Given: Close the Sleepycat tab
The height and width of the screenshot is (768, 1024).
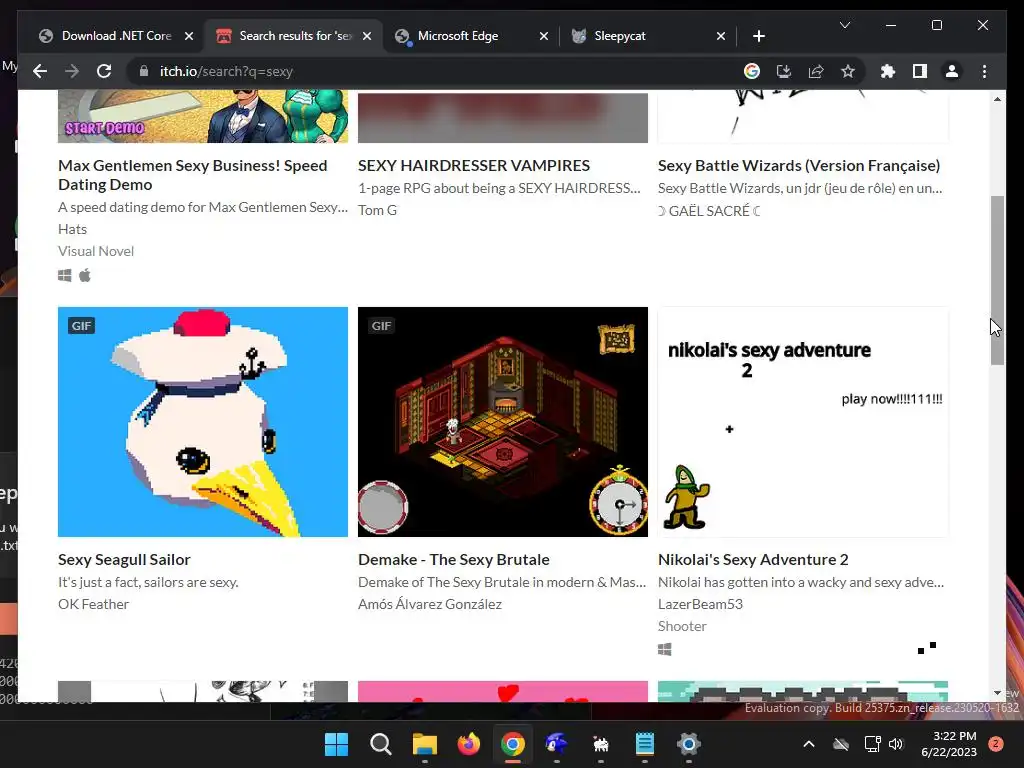Looking at the screenshot, I should pyautogui.click(x=720, y=36).
